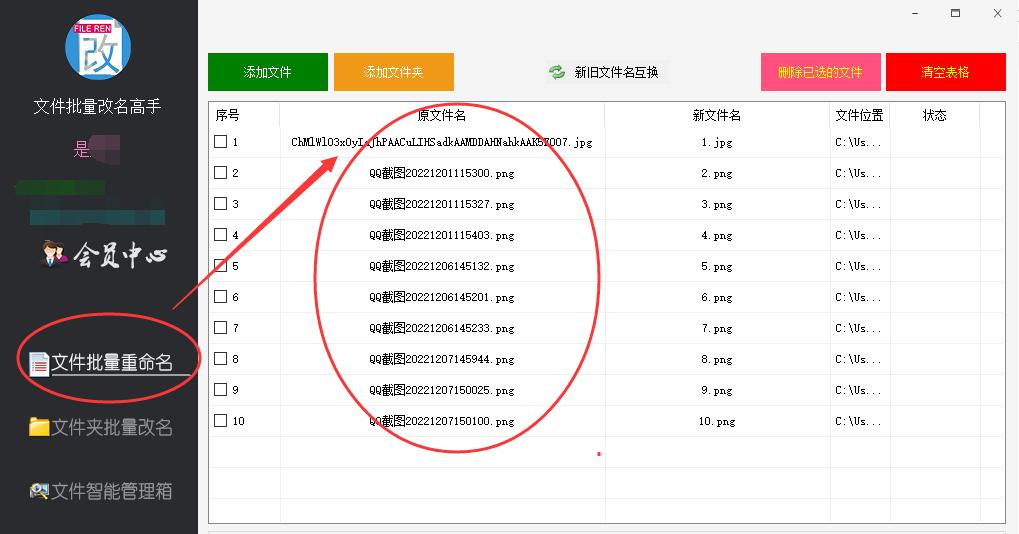Tick the checkbox for row 6
The height and width of the screenshot is (534, 1019).
[x=220, y=297]
